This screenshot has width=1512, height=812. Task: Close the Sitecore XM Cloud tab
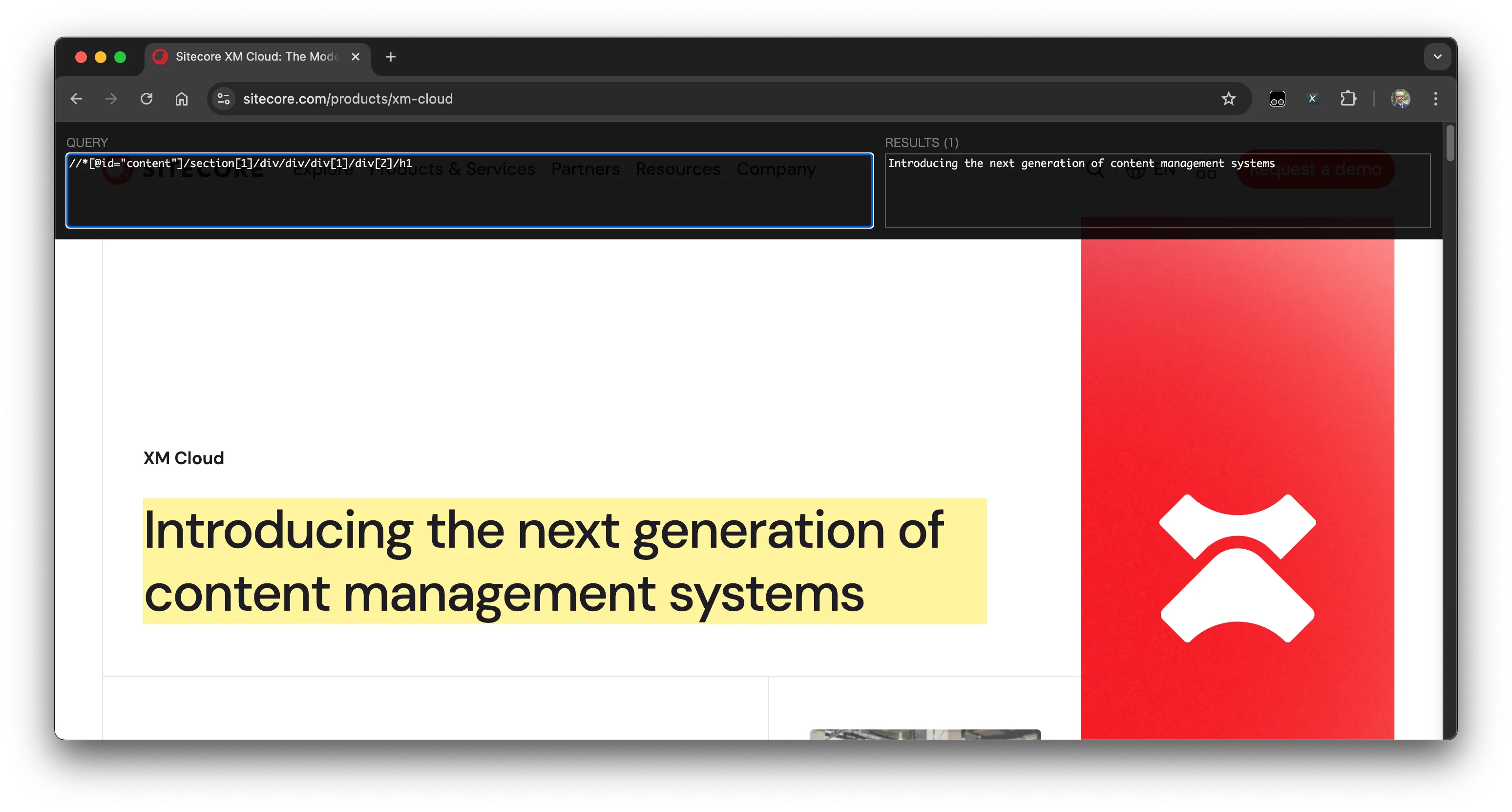pyautogui.click(x=355, y=57)
